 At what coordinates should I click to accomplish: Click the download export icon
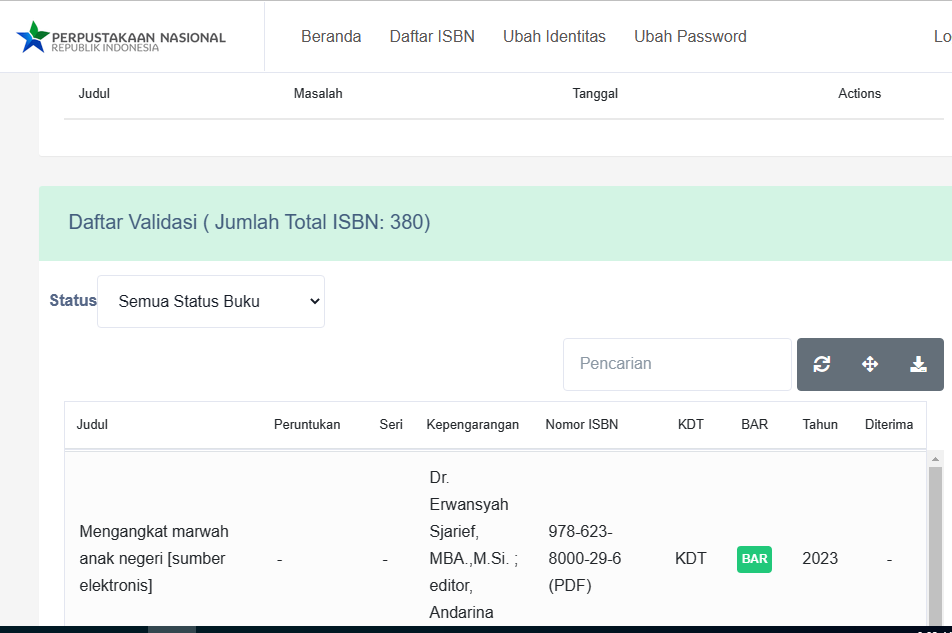(x=918, y=364)
